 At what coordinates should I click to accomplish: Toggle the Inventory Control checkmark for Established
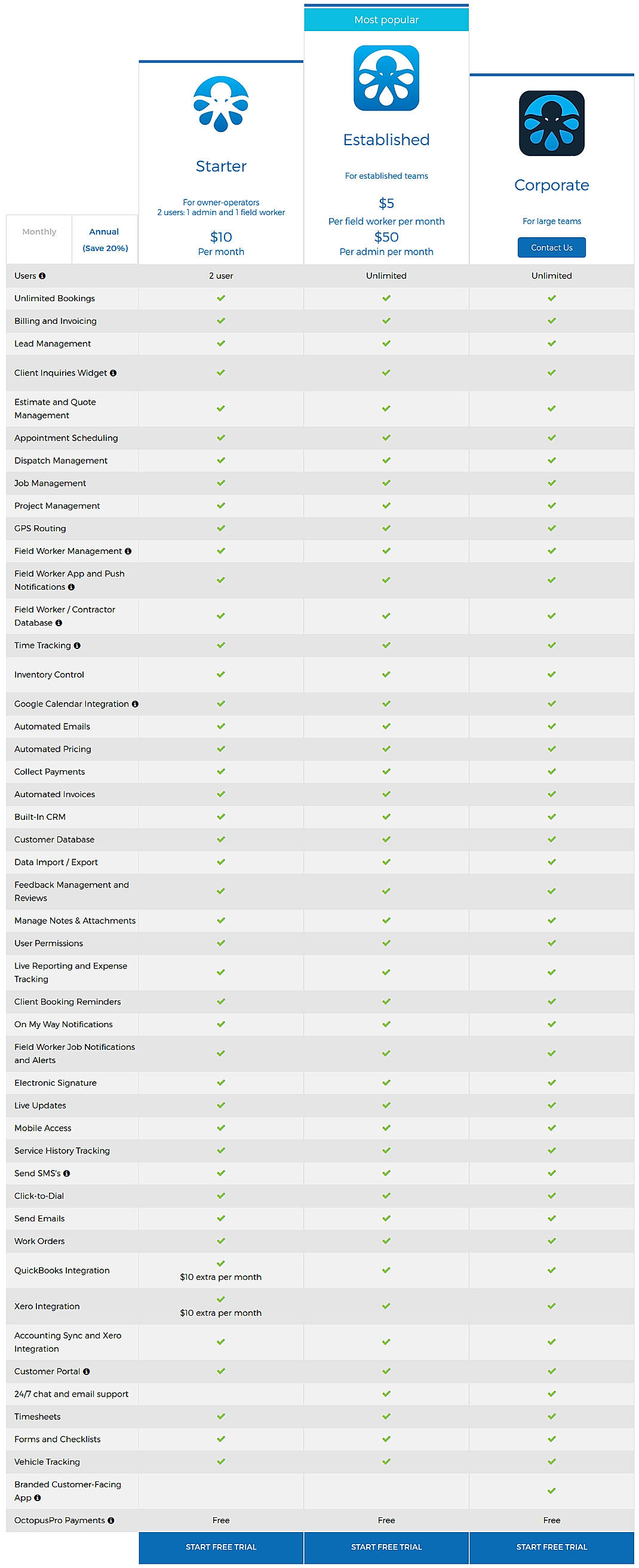pyautogui.click(x=386, y=674)
